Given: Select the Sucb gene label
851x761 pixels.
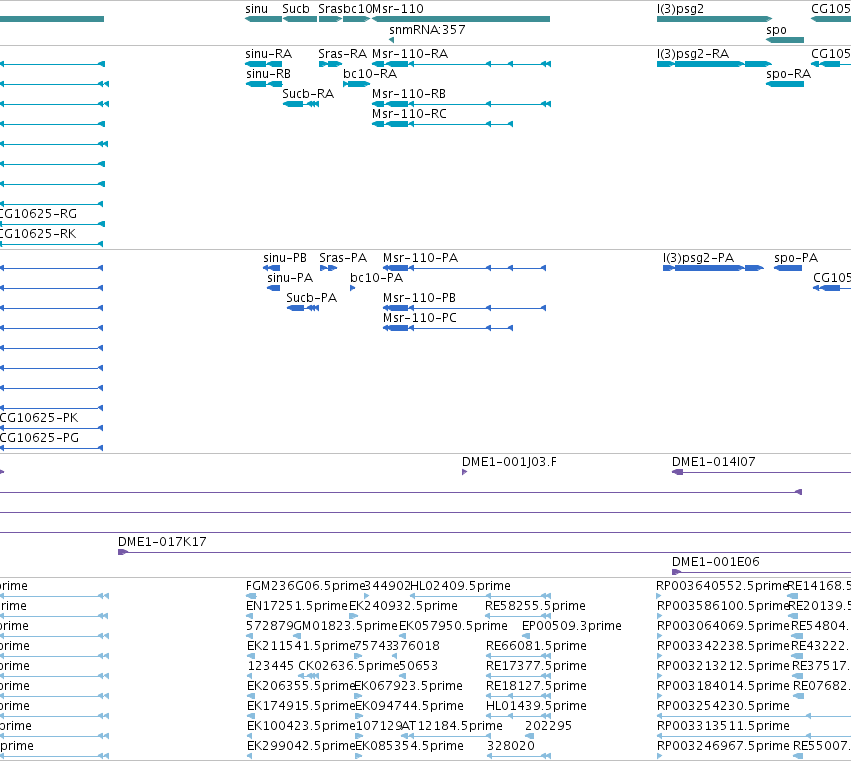Looking at the screenshot, I should click(296, 9).
